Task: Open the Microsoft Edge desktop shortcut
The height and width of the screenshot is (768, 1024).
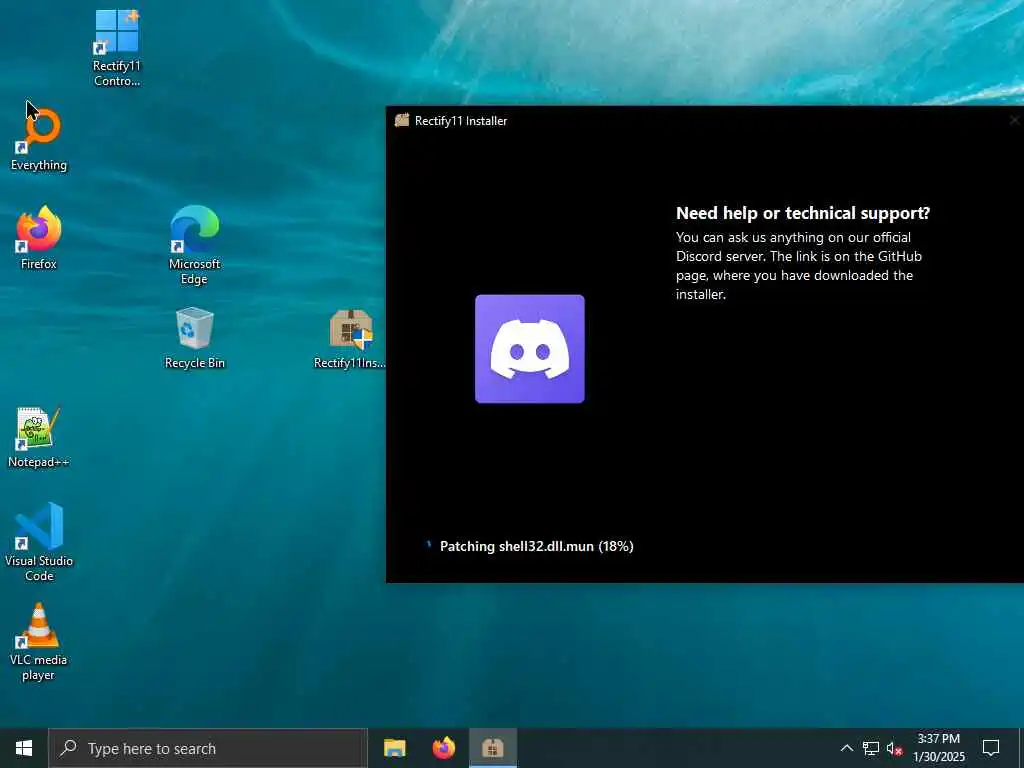Action: 195,246
